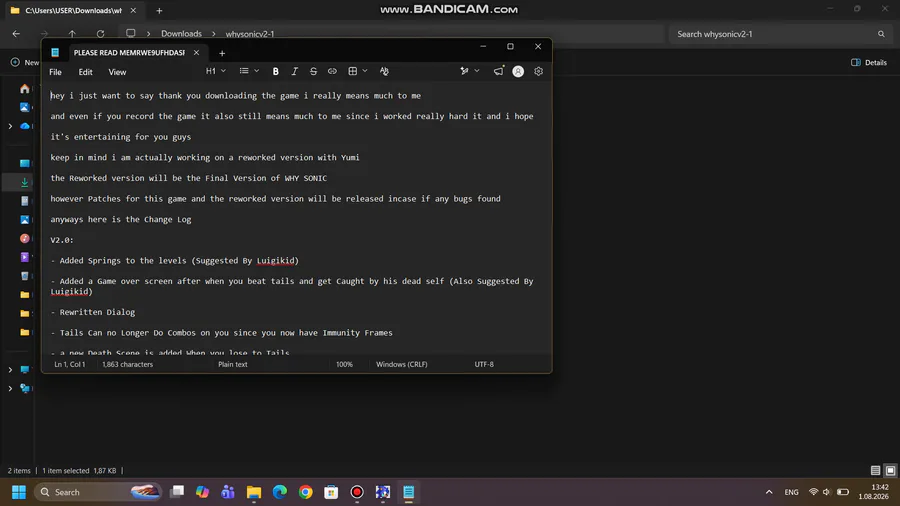Click the underlined word Luigikid in Springs line
900x506 pixels.
[x=276, y=260]
